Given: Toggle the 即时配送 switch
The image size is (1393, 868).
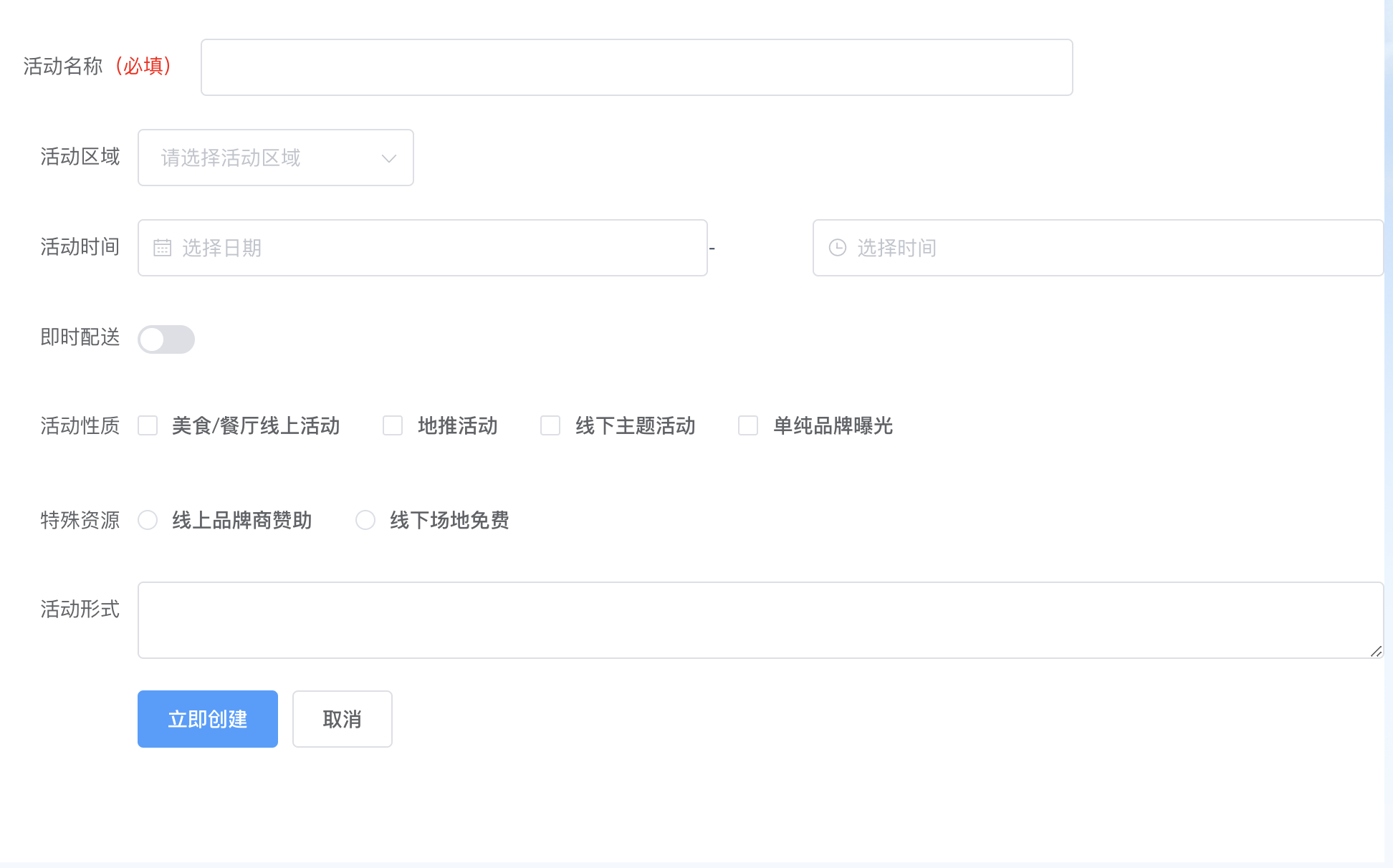Looking at the screenshot, I should pos(166,339).
